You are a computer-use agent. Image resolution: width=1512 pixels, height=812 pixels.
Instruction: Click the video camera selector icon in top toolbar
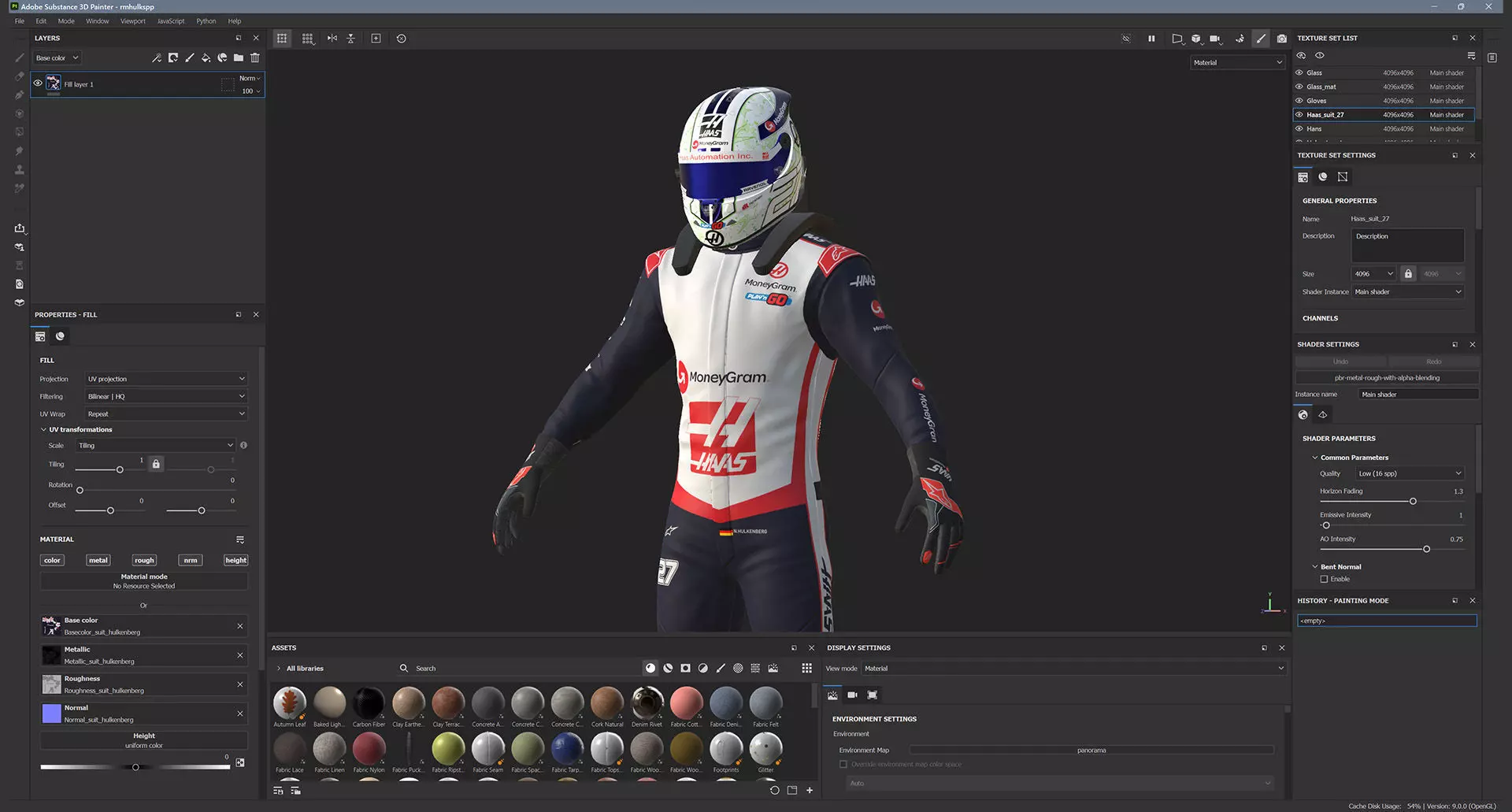[1215, 38]
